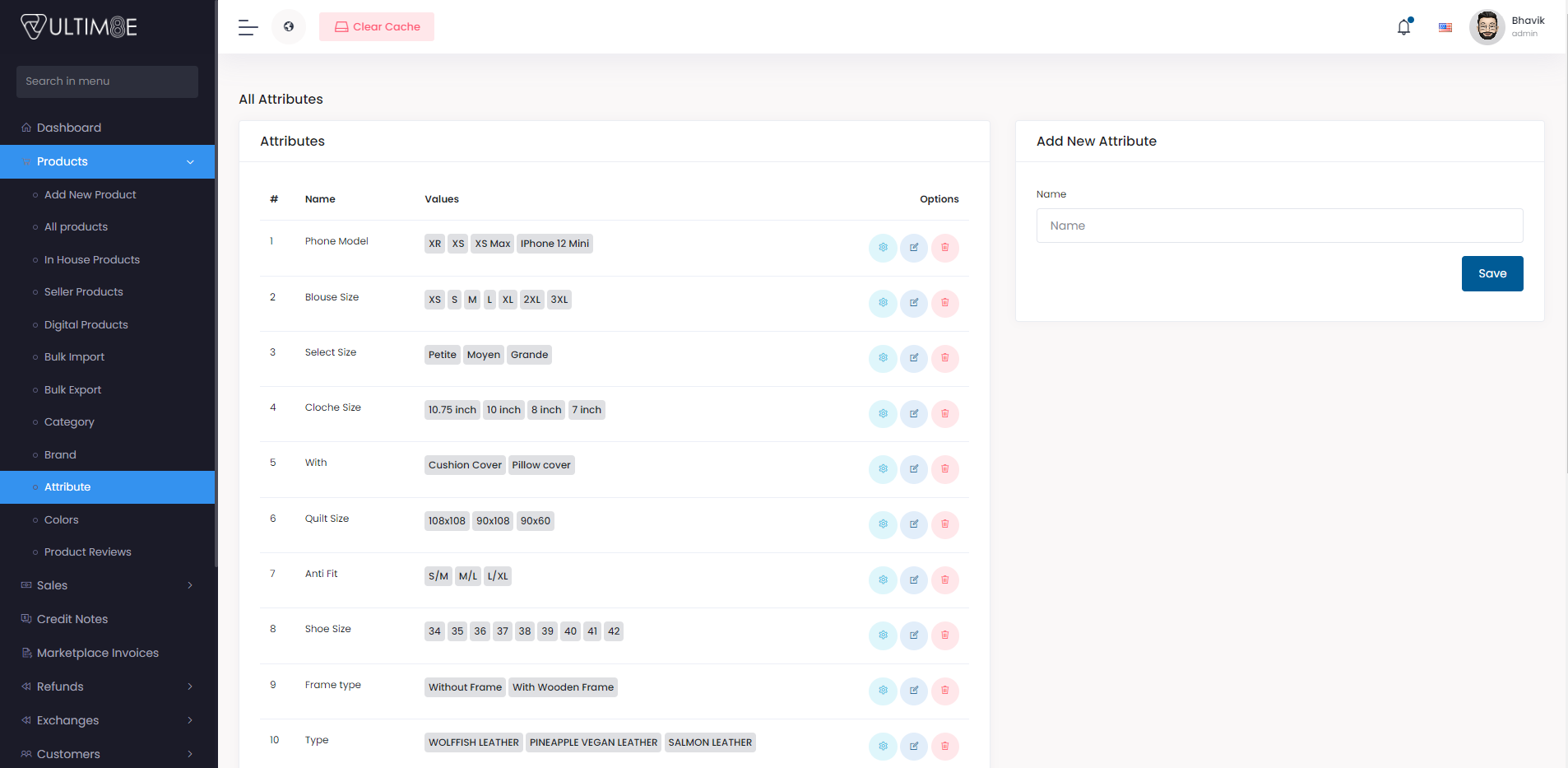The width and height of the screenshot is (1568, 768).
Task: Expand the Sales submenu
Action: click(107, 585)
